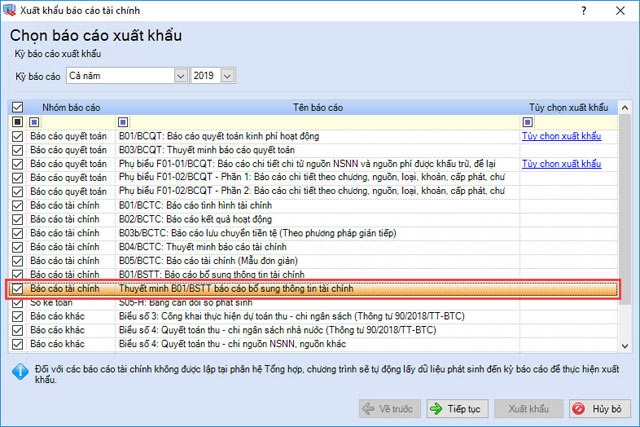The height and width of the screenshot is (427, 640).
Task: Click the vertical scrollbar thumb of report list
Action: [x=624, y=208]
